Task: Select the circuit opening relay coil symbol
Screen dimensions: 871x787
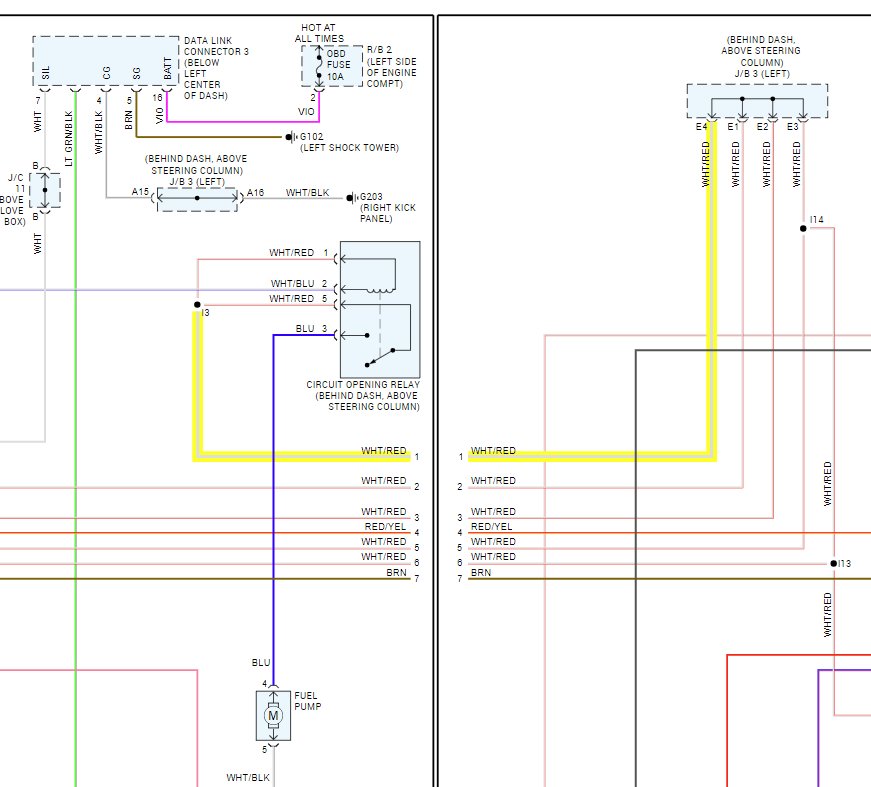Action: tap(381, 290)
